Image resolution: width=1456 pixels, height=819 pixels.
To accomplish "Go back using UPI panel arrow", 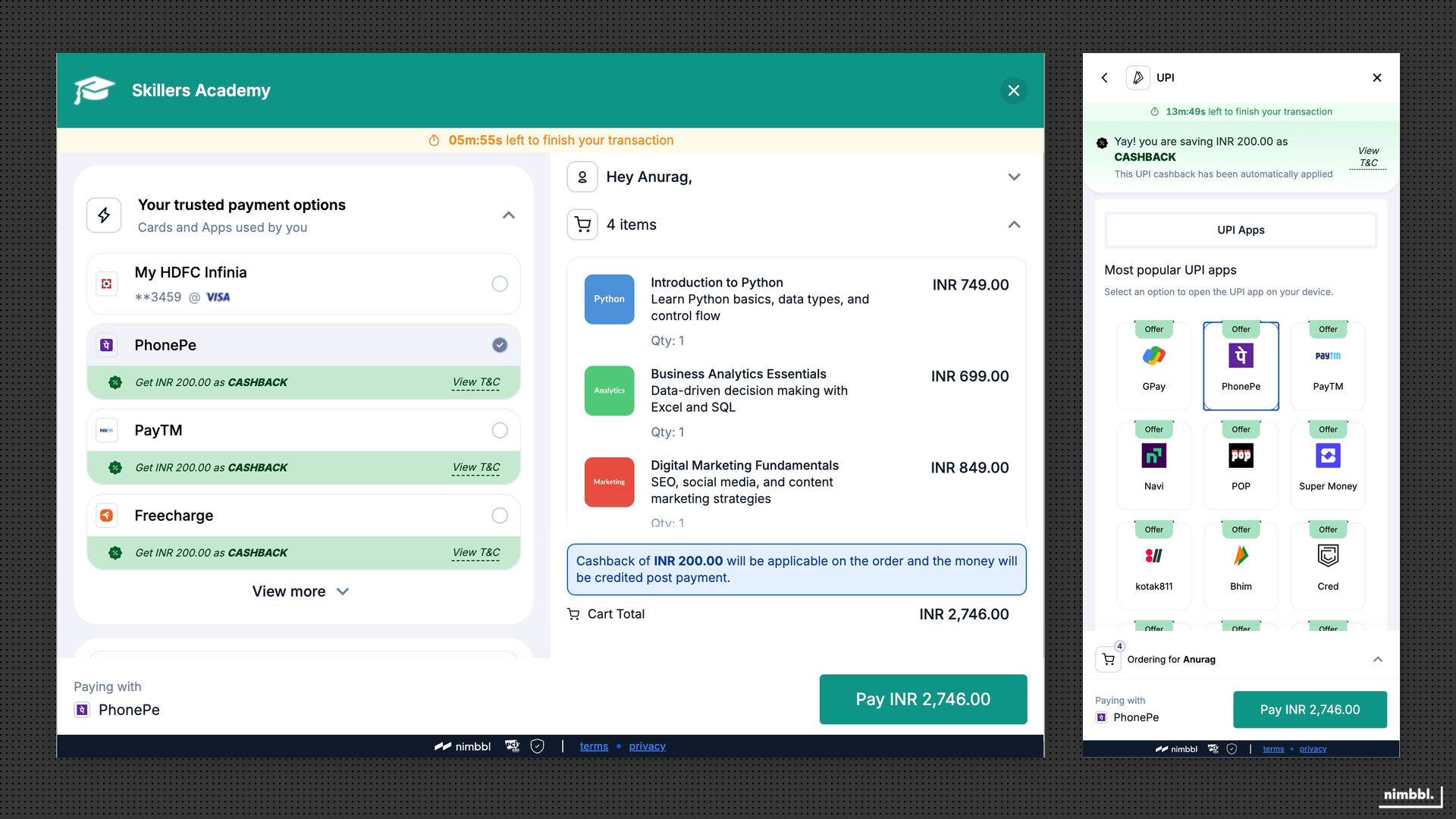I will (x=1105, y=77).
